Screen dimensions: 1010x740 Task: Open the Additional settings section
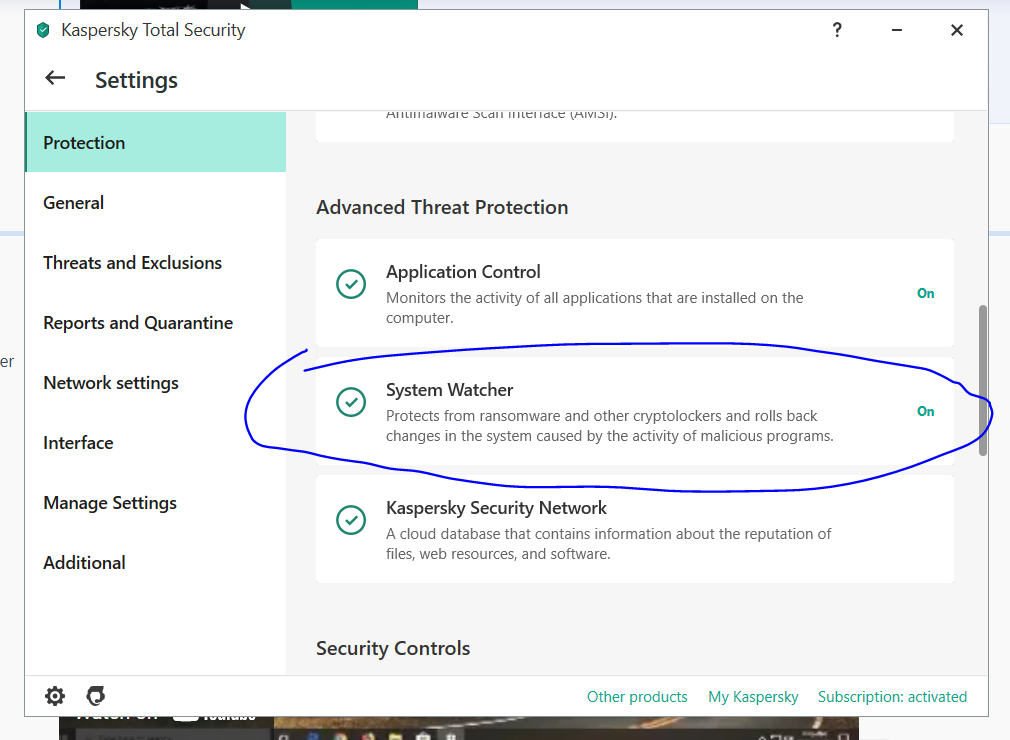pyautogui.click(x=155, y=562)
